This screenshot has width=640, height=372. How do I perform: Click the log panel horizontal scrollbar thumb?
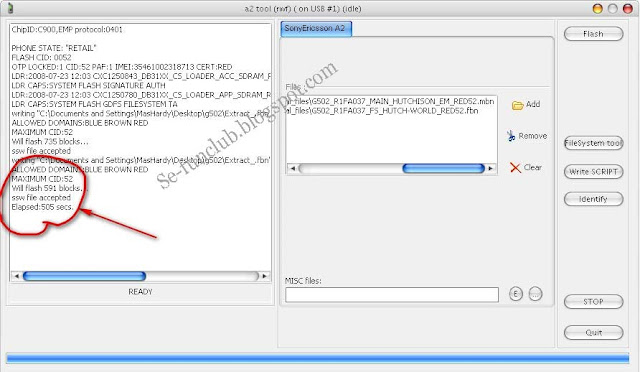84,276
